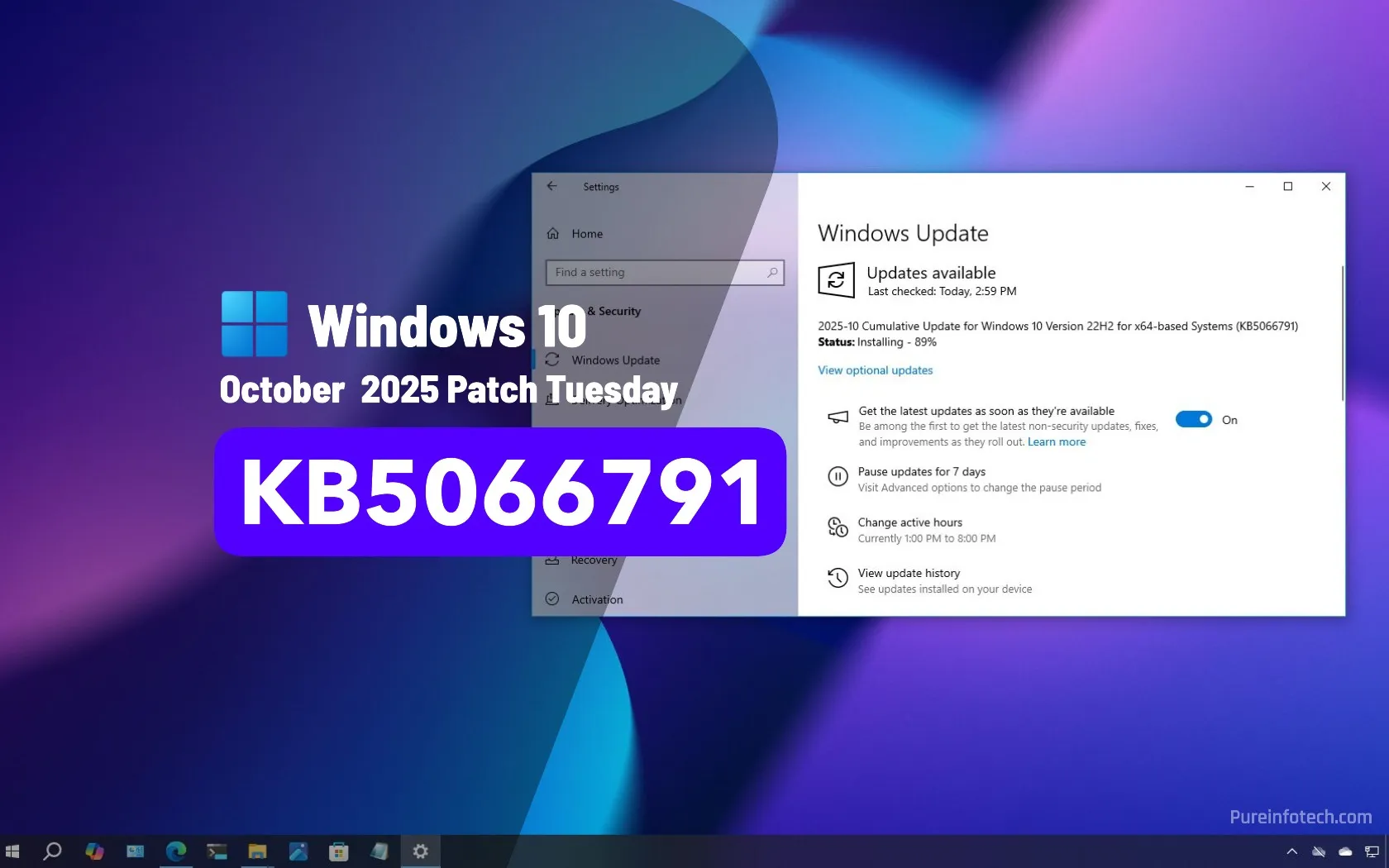Open Activation settings page
The image size is (1389, 868).
[596, 599]
